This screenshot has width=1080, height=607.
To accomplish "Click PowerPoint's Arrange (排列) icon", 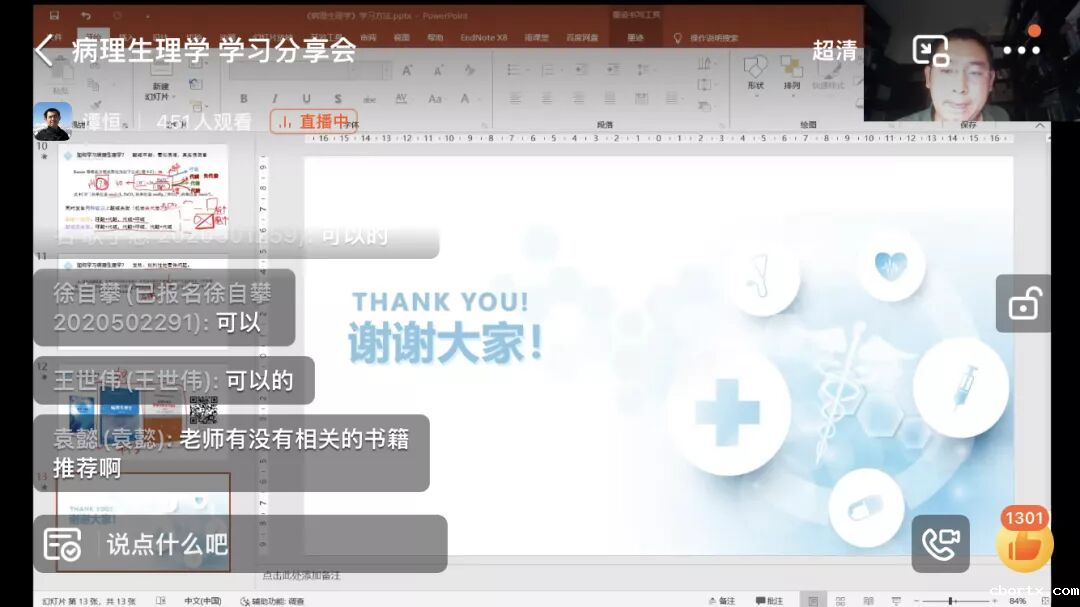I will [791, 72].
